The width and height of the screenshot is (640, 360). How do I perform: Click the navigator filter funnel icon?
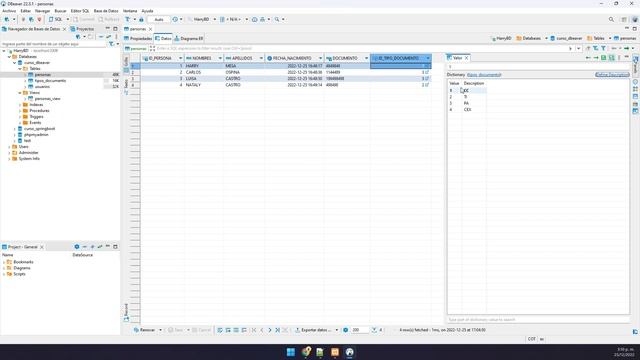pyautogui.click(x=111, y=44)
